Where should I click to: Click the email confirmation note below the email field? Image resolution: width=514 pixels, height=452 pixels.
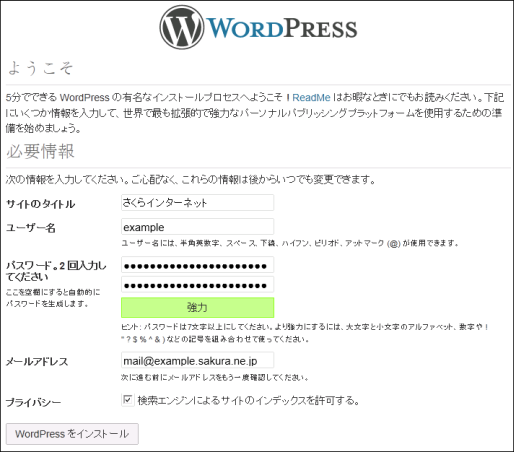click(215, 377)
